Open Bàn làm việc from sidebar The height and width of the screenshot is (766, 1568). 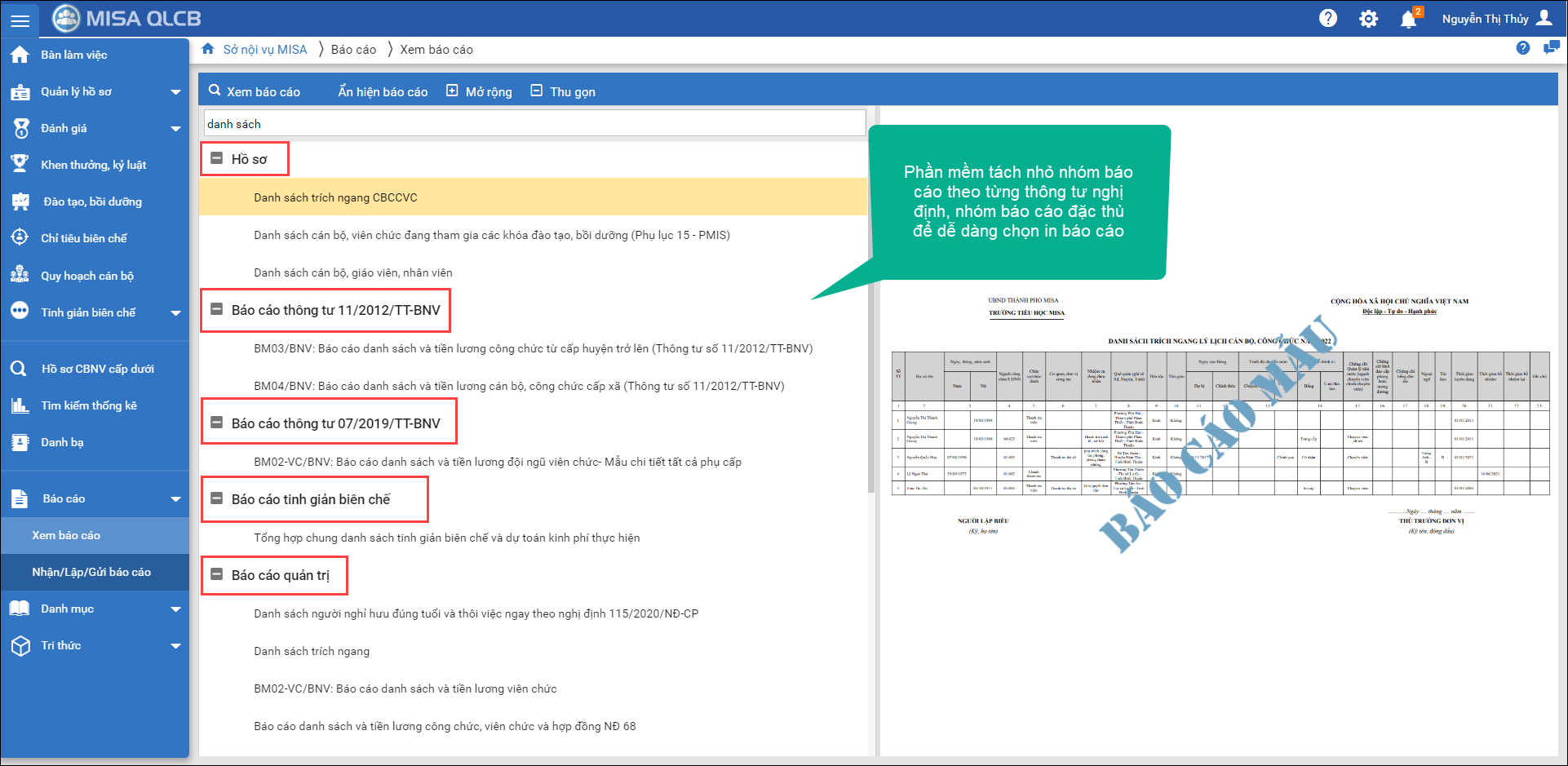(73, 55)
